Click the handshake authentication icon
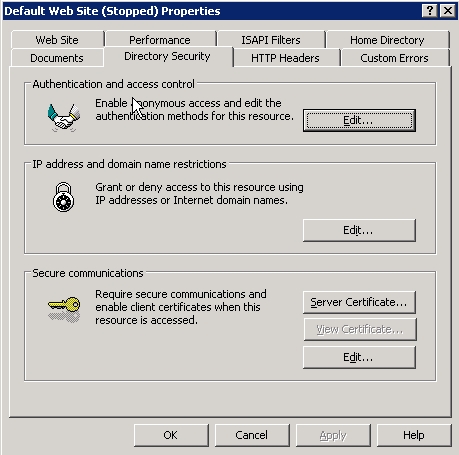The width and height of the screenshot is (459, 455). pos(64,117)
